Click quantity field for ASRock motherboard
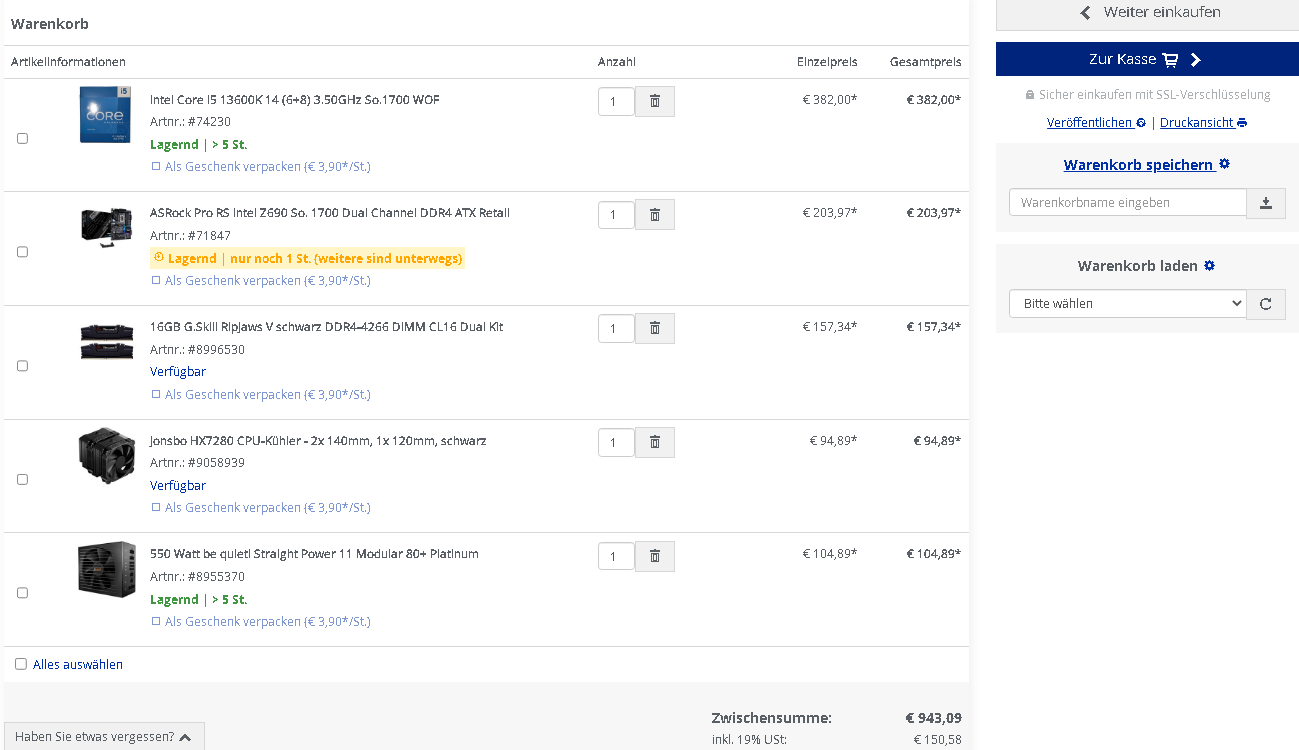1299x750 pixels. 616,214
